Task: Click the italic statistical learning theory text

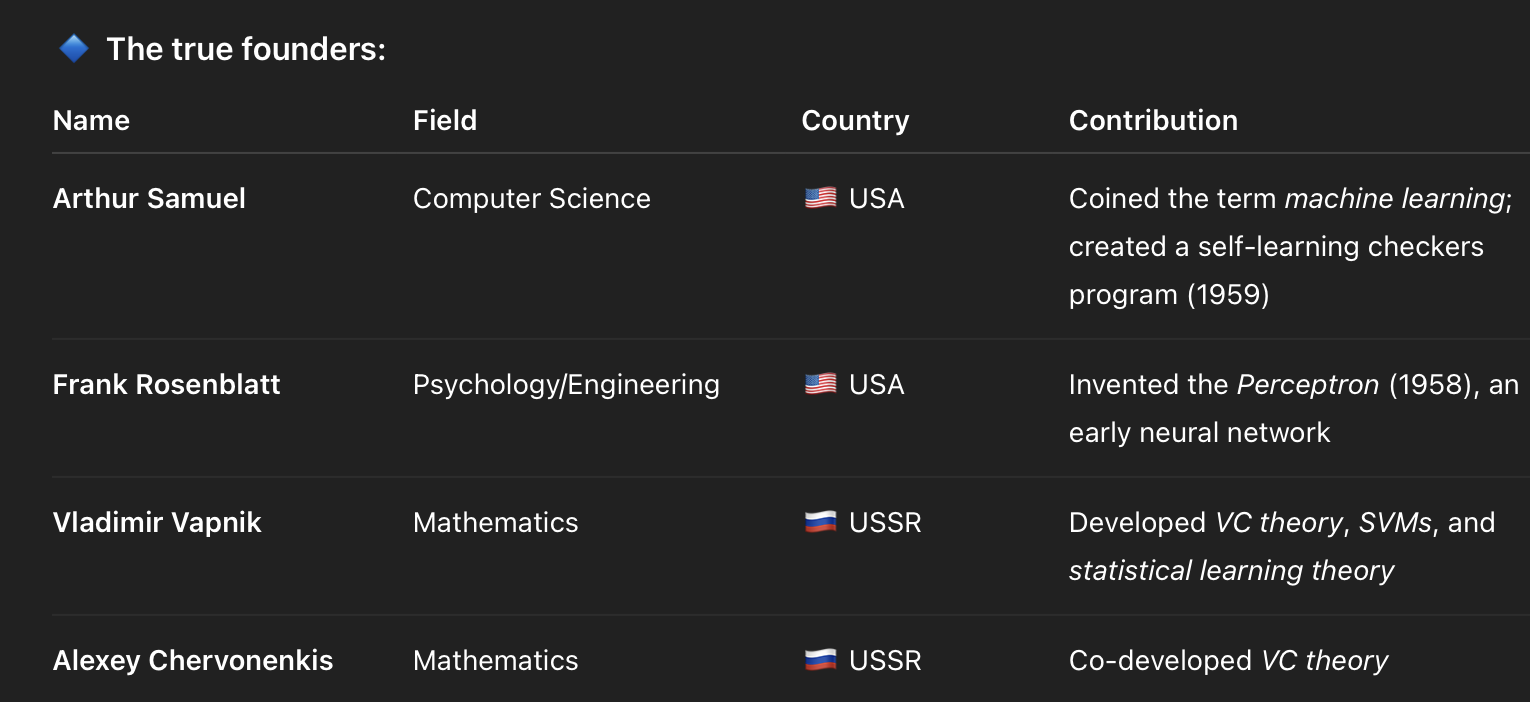Action: pyautogui.click(x=1231, y=570)
